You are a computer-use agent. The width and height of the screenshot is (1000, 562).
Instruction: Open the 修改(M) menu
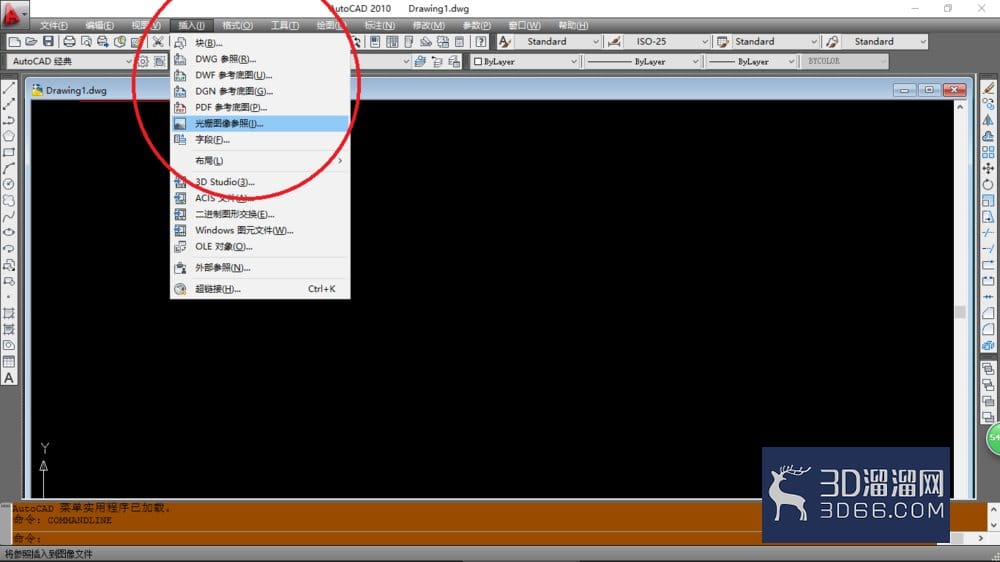(x=428, y=26)
